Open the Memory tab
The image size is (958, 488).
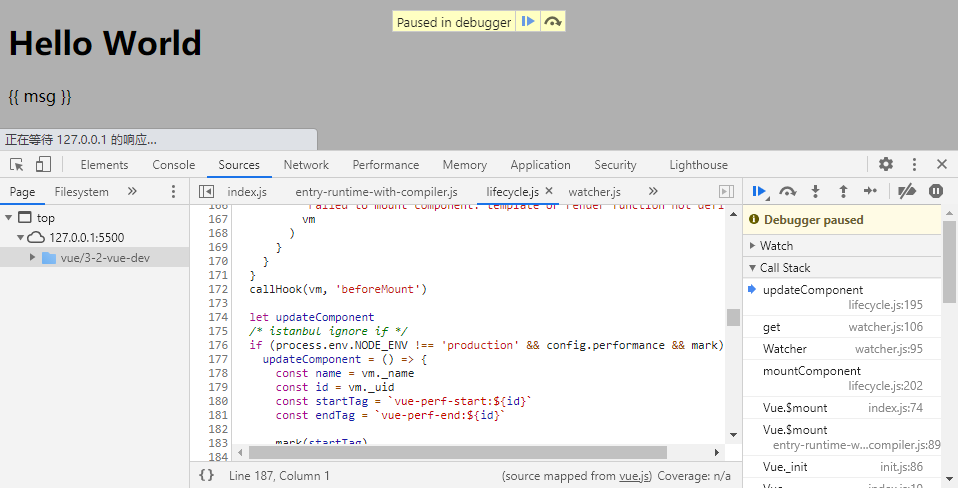[464, 165]
